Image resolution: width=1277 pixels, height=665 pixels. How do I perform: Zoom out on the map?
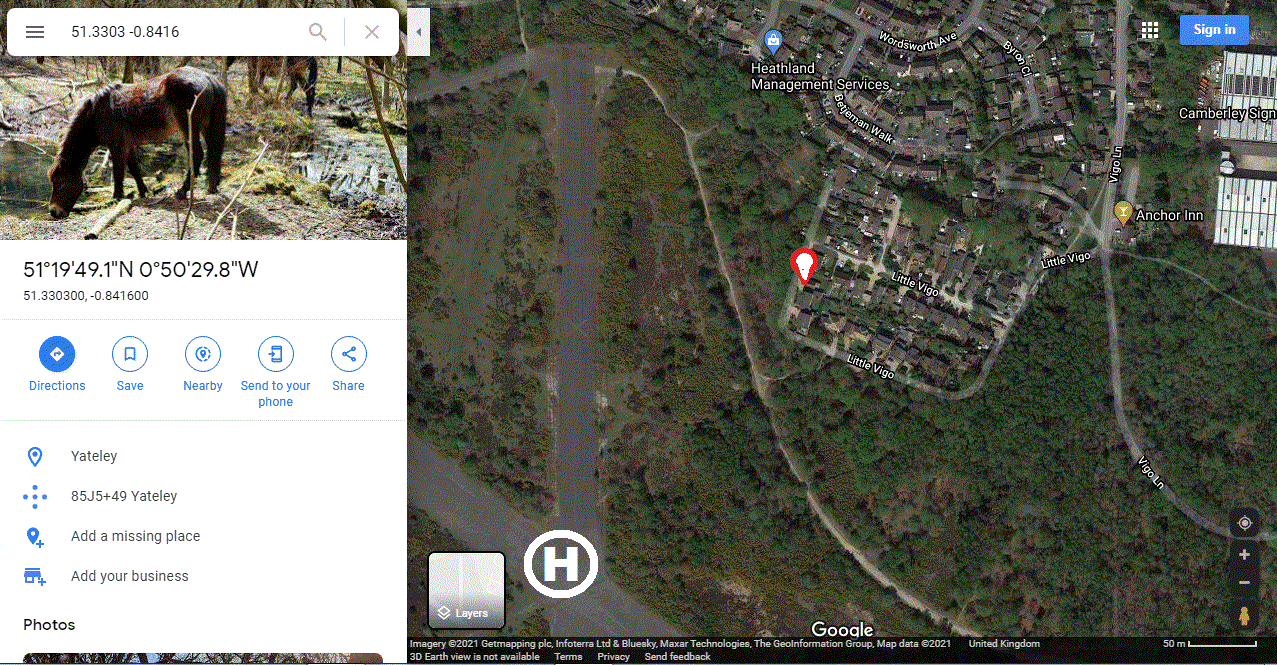(1244, 582)
